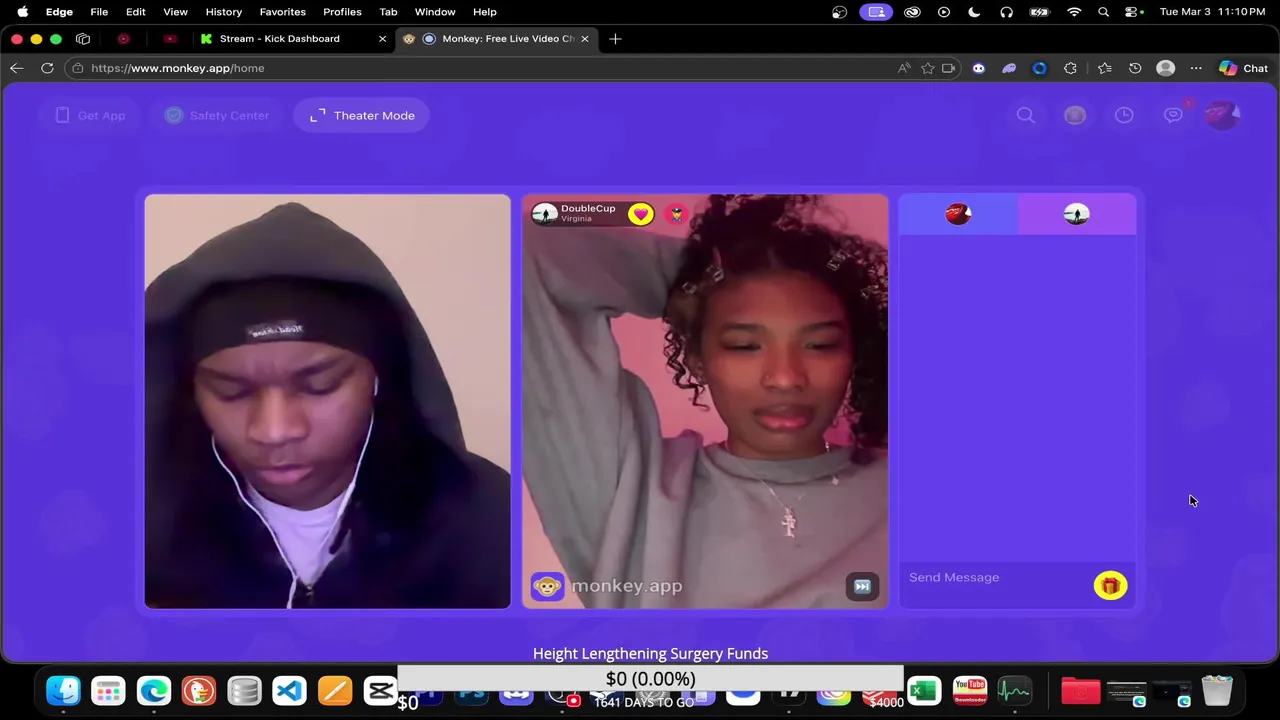
Task: Open the profile avatar in Monkey header
Action: pos(1221,115)
